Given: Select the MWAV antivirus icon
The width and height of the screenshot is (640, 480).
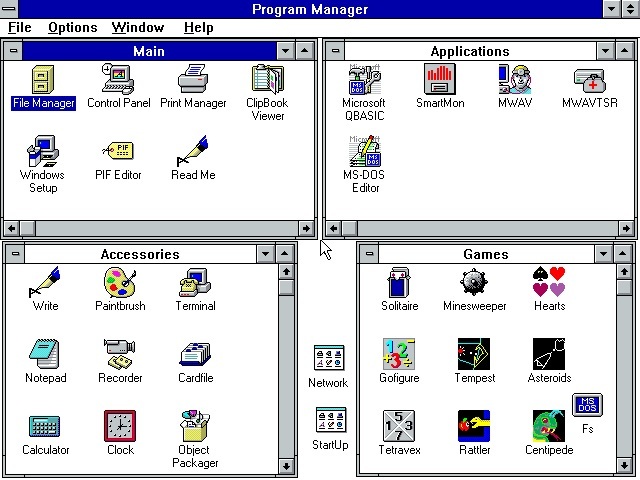Looking at the screenshot, I should pos(515,79).
